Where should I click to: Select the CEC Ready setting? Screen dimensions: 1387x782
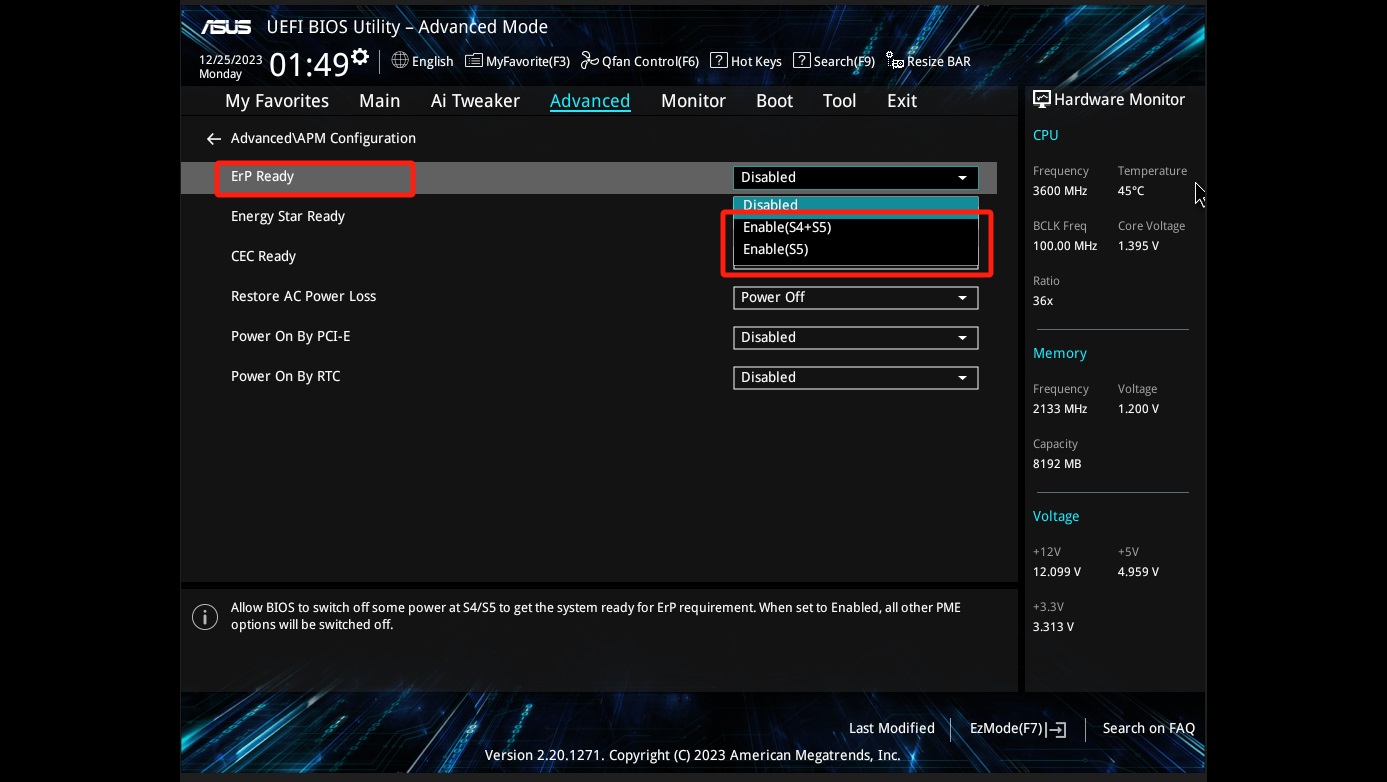click(263, 256)
